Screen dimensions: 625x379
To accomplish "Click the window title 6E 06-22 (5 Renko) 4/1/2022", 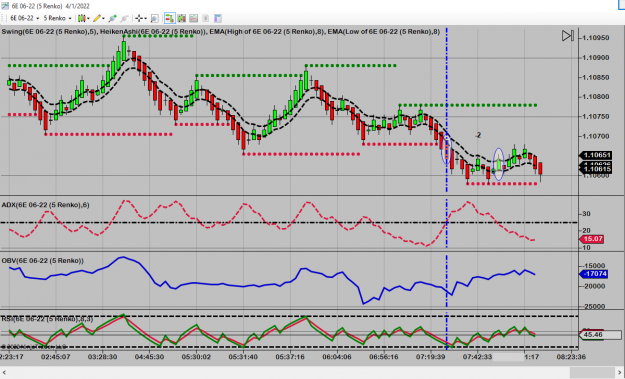I will (x=51, y=6).
